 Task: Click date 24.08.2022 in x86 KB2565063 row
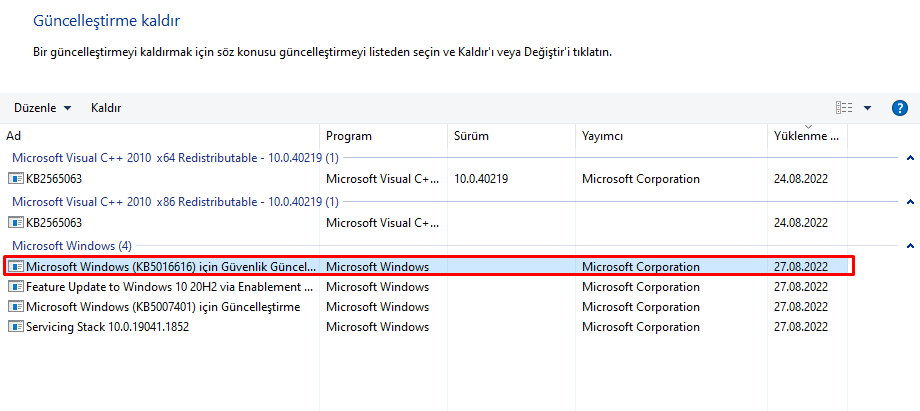[x=801, y=223]
